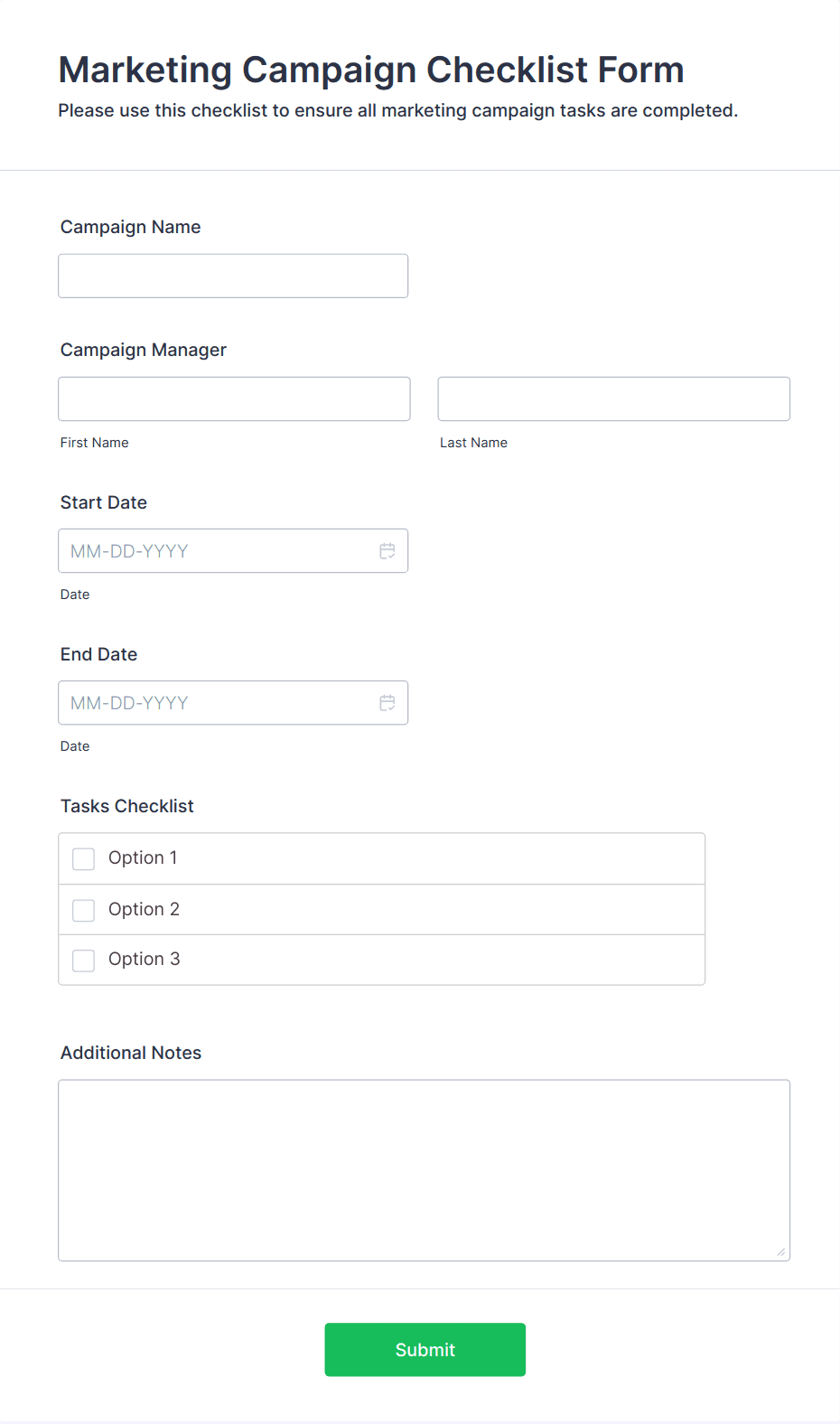This screenshot has width=840, height=1424.
Task: Submit the marketing checklist form
Action: [x=425, y=1350]
